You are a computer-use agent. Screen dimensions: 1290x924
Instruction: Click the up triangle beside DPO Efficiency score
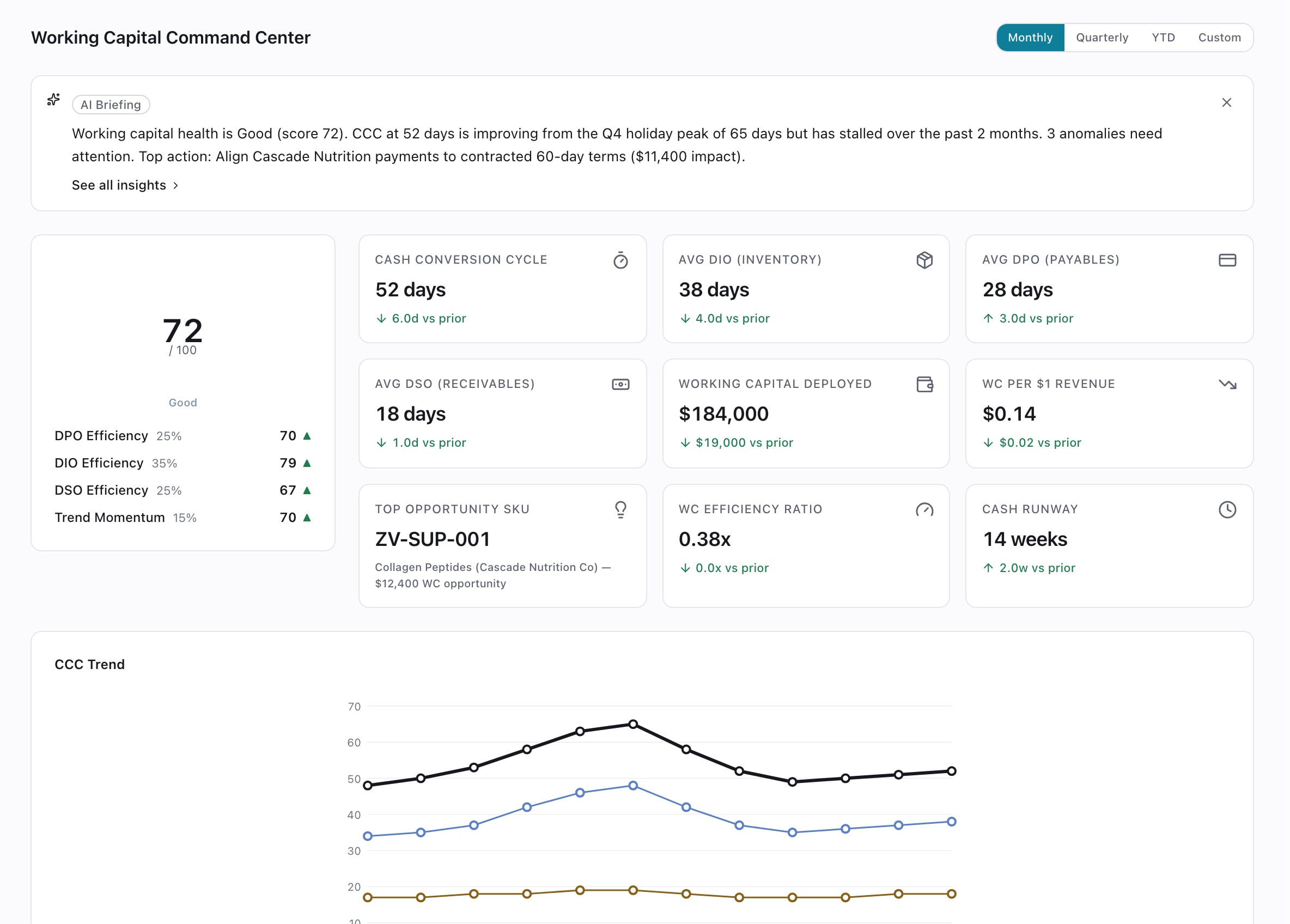307,436
